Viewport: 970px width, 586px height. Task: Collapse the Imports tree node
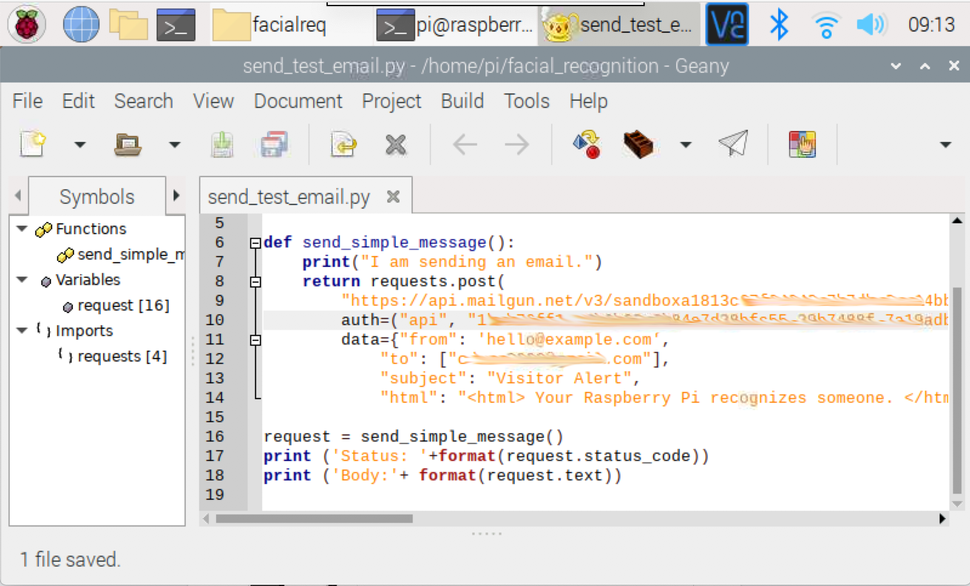(x=22, y=330)
